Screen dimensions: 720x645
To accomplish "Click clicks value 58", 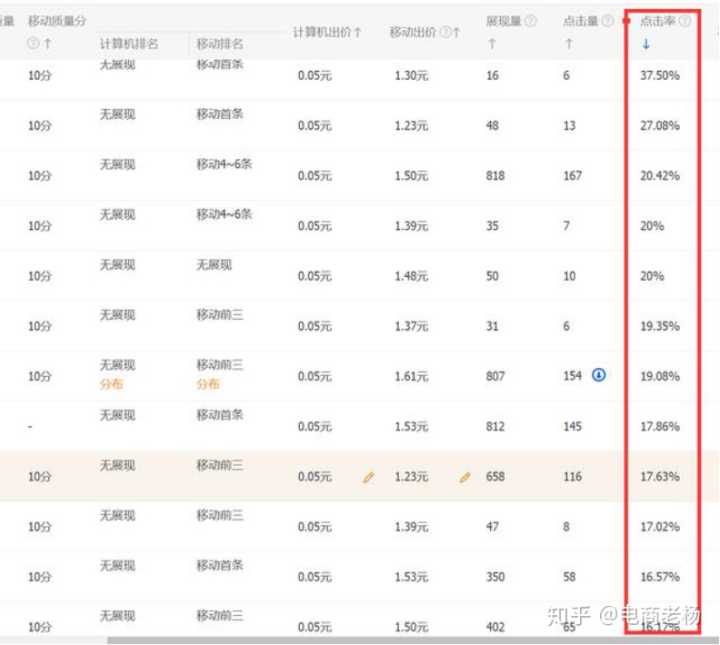I will 569,577.
